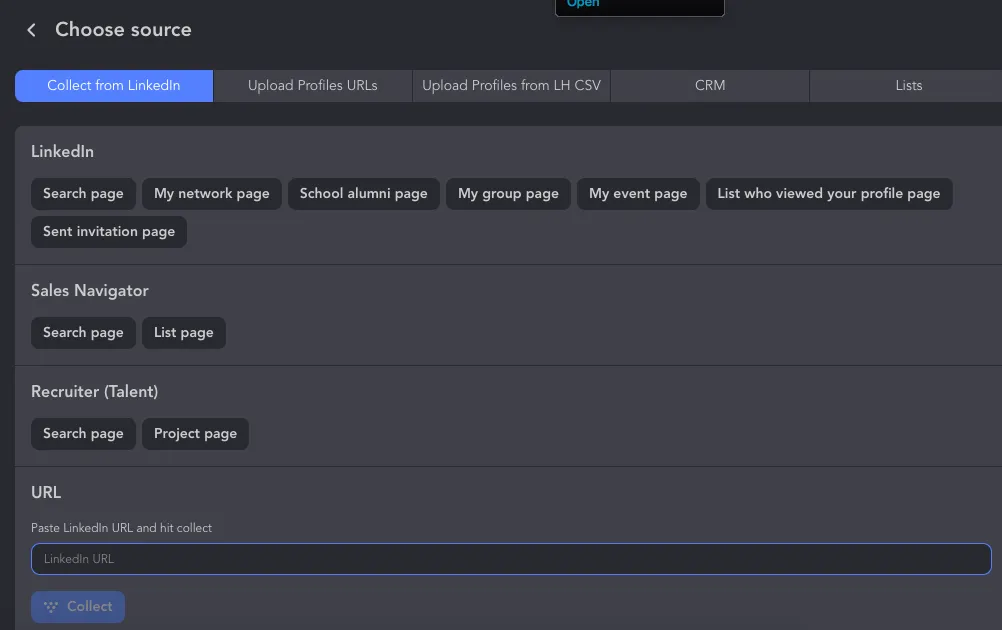
Task: Click the Sales Navigator section heading
Action: coord(89,291)
